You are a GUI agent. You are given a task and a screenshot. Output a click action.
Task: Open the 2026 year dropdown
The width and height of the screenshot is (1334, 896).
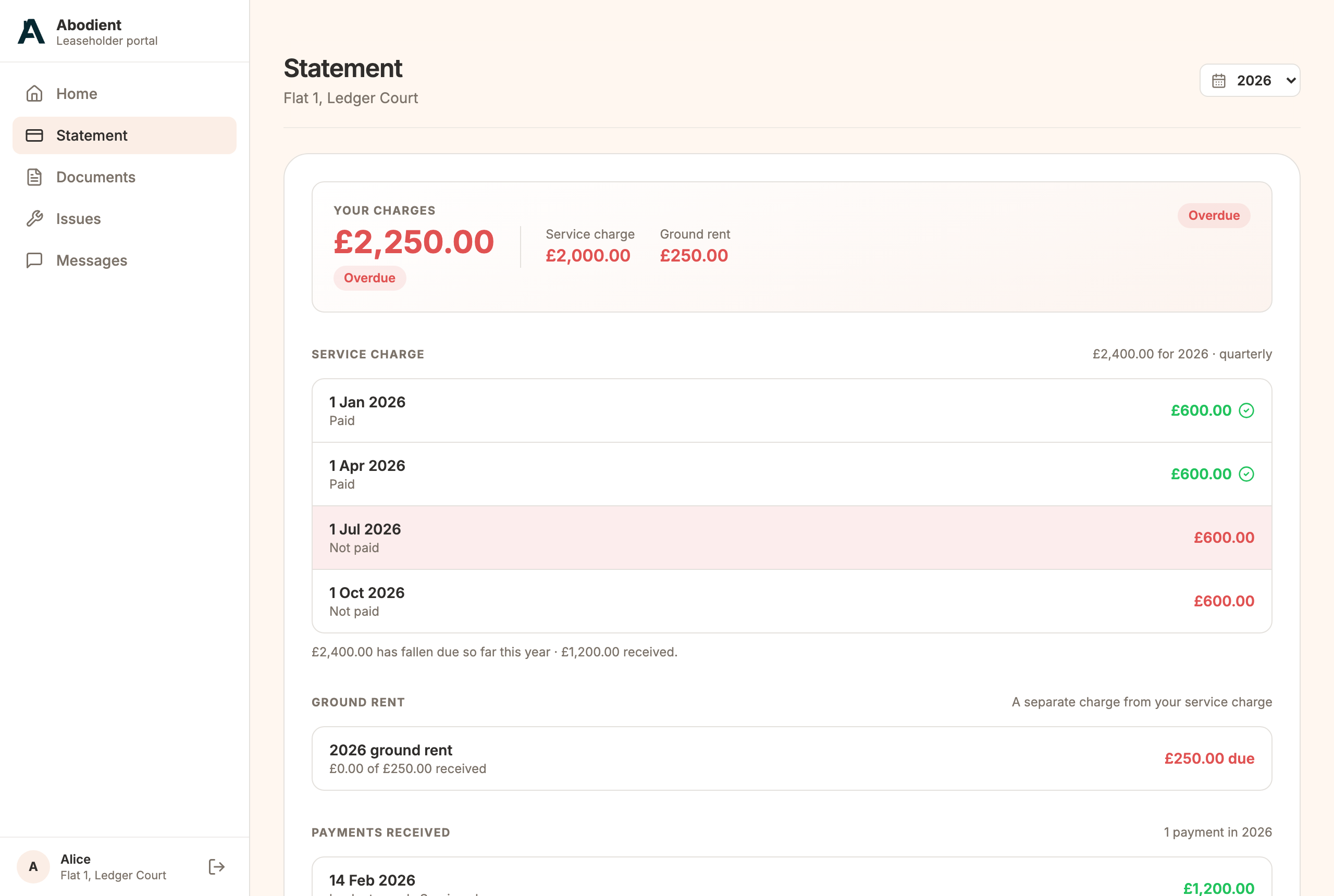click(1250, 81)
